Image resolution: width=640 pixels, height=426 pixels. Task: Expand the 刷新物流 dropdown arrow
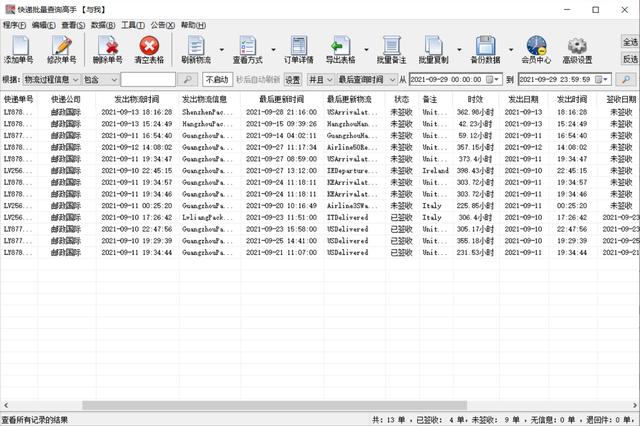click(222, 50)
